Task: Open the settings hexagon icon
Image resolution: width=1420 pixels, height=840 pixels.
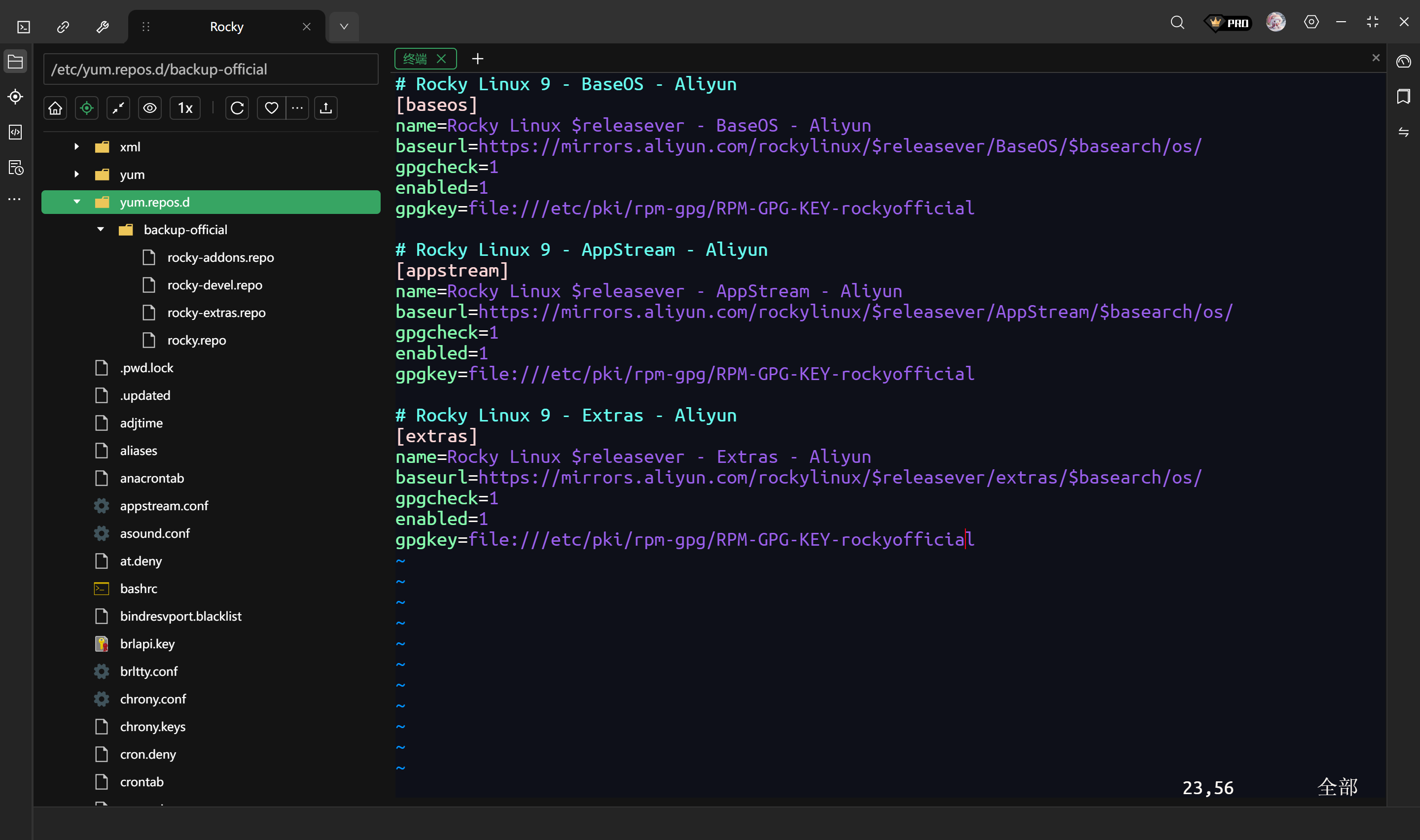Action: [x=1311, y=22]
